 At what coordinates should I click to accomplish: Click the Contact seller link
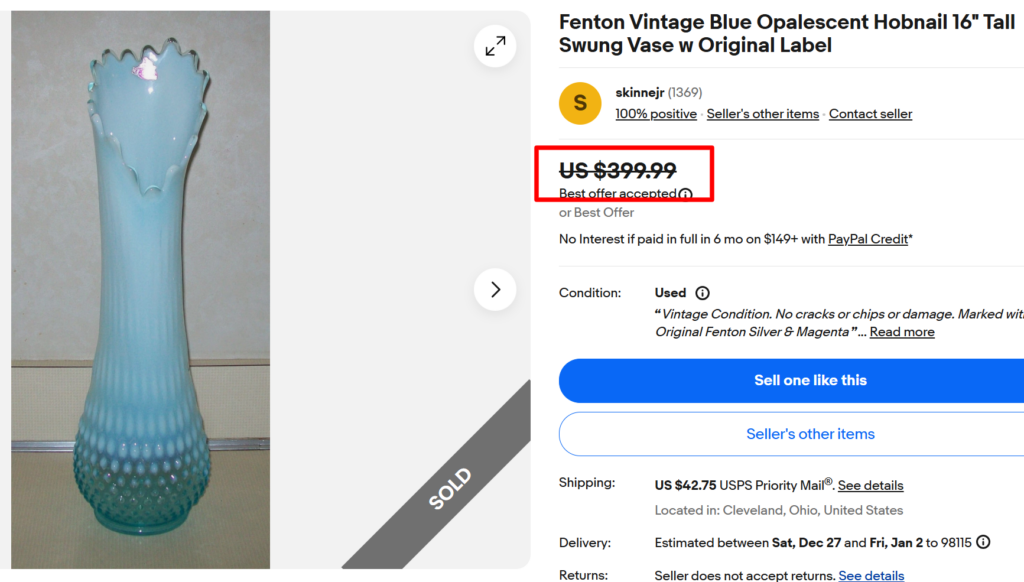click(870, 114)
